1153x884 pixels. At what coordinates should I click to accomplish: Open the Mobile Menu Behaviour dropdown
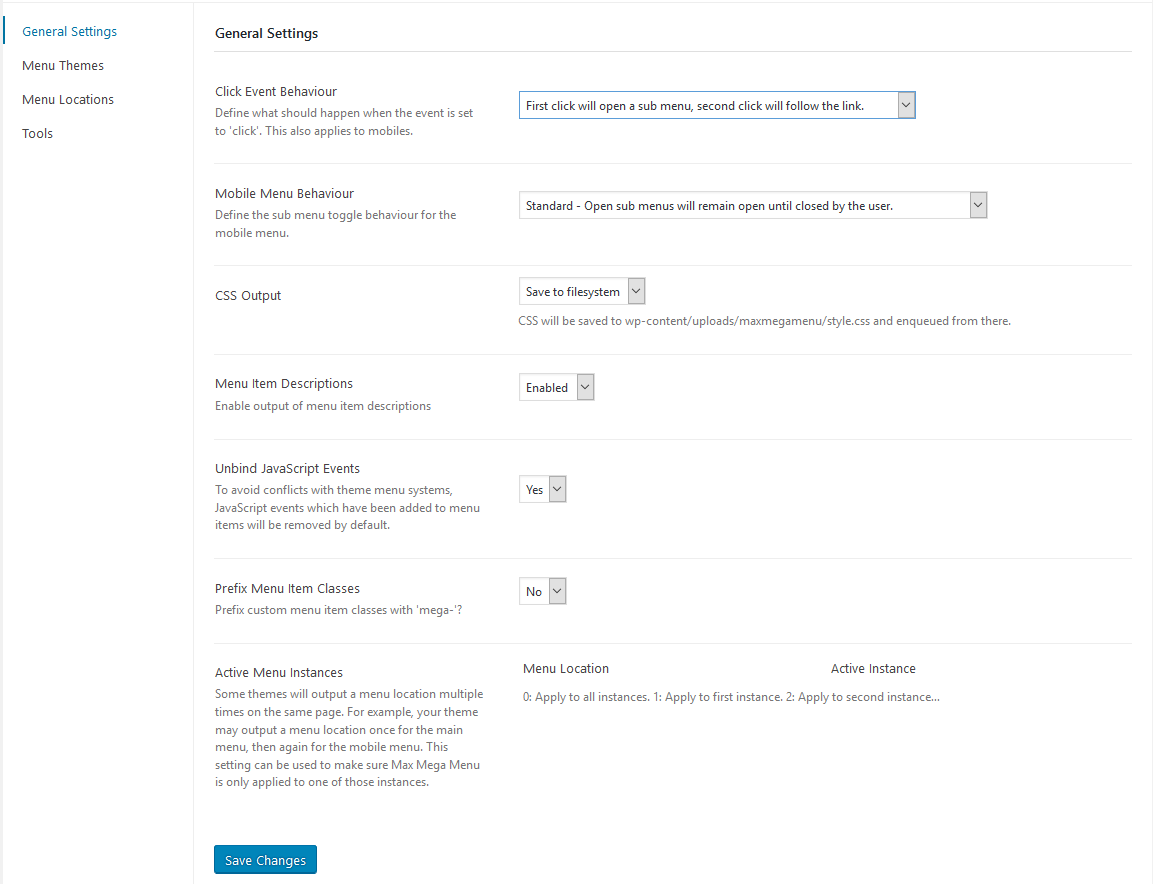(753, 205)
